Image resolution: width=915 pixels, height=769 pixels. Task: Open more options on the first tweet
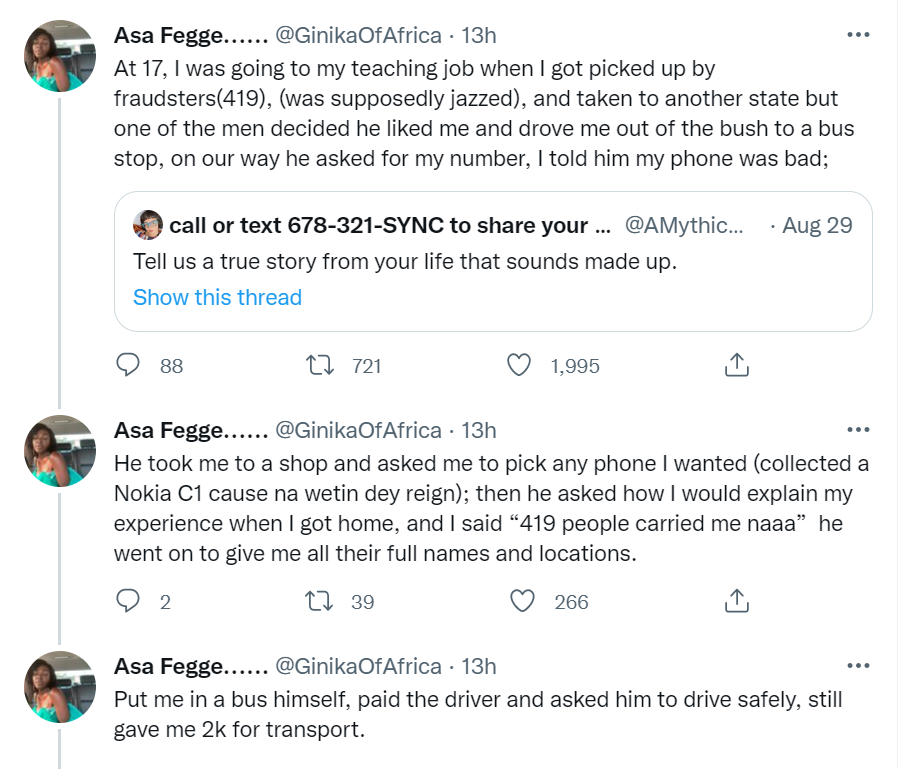(858, 35)
